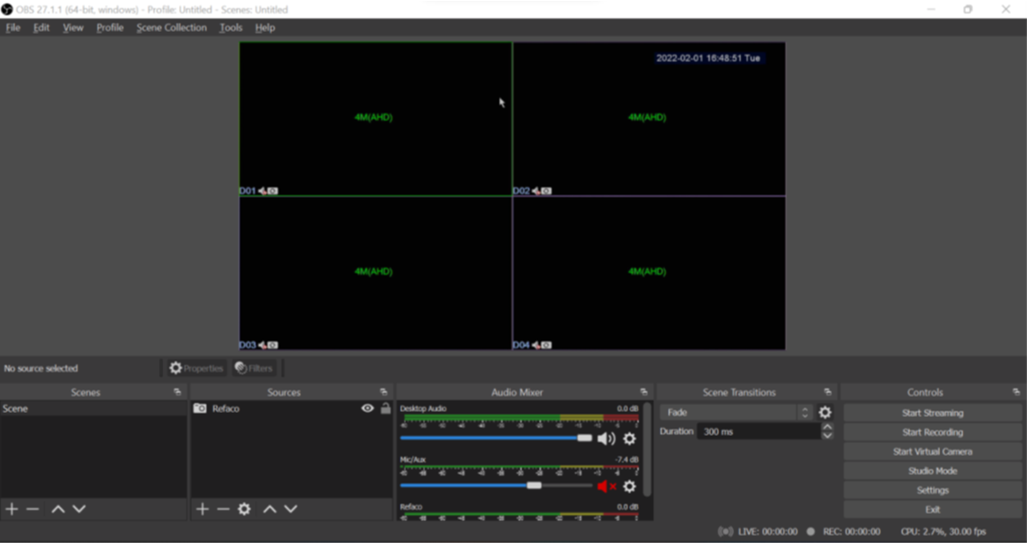Click Start Recording

933,432
